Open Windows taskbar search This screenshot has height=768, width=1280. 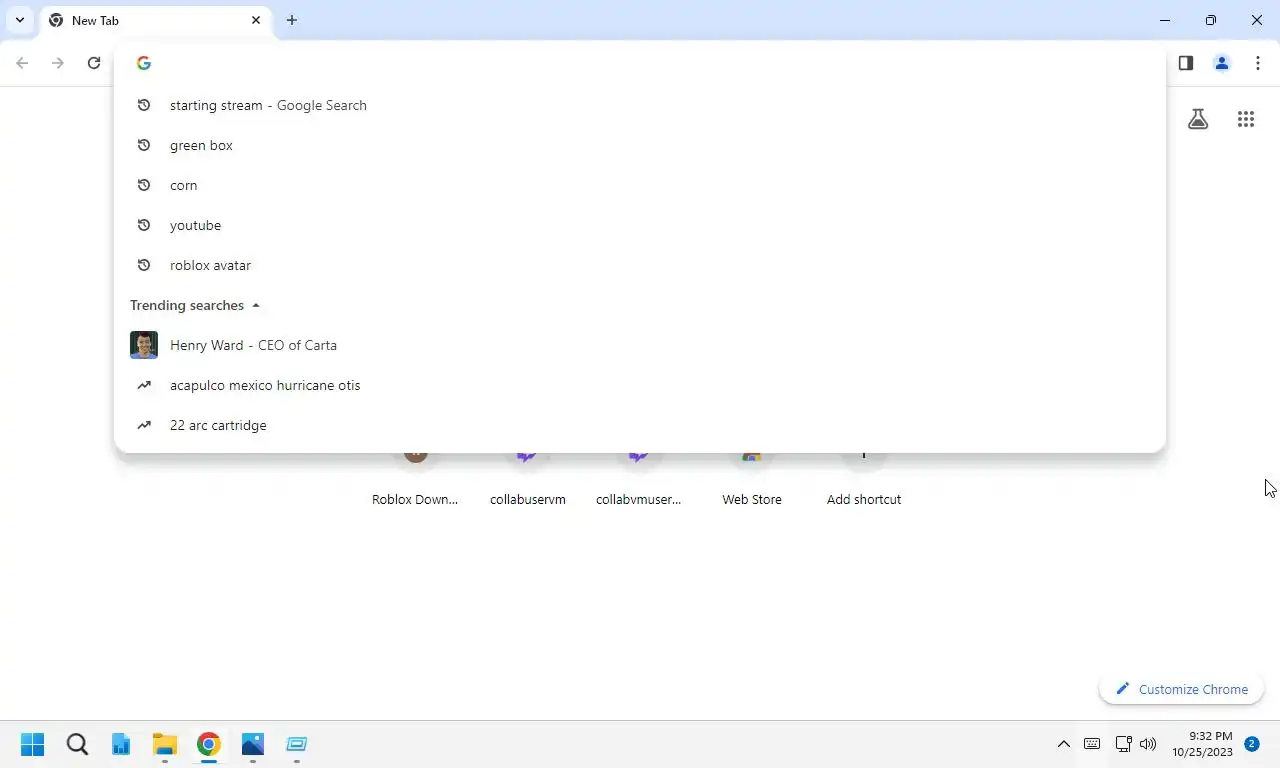coord(77,744)
